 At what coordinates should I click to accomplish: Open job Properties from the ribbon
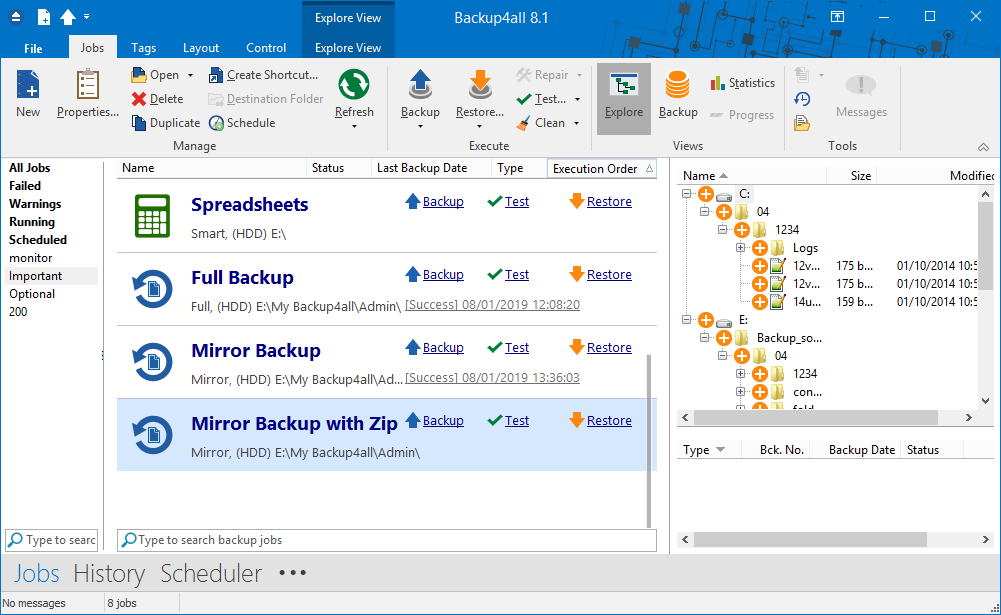87,93
